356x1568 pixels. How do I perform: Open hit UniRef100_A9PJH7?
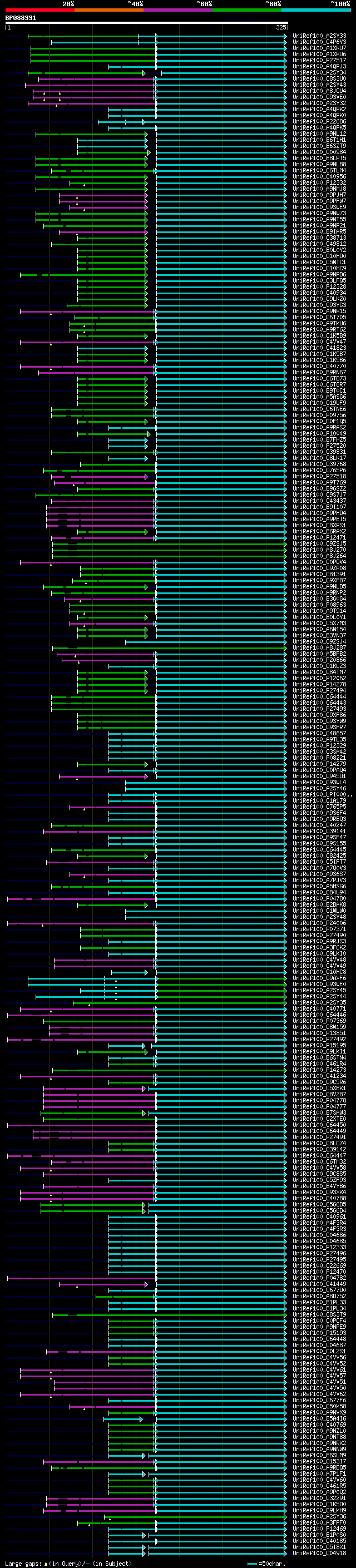click(319, 195)
